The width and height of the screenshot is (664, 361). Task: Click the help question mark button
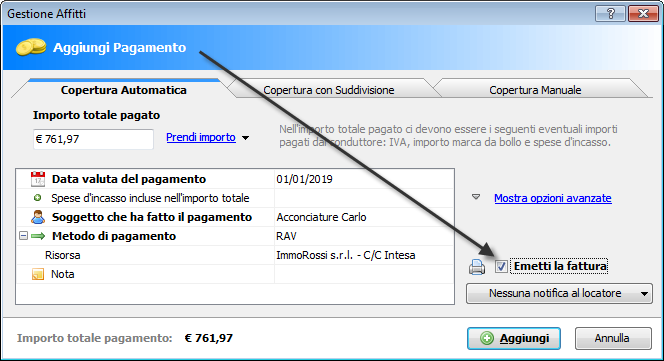pyautogui.click(x=610, y=14)
